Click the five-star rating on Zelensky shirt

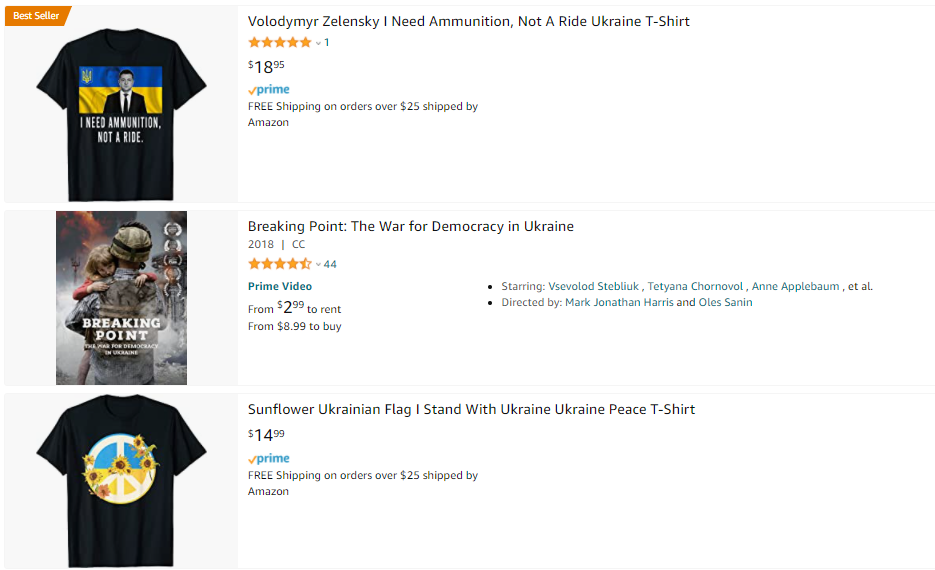coord(279,43)
